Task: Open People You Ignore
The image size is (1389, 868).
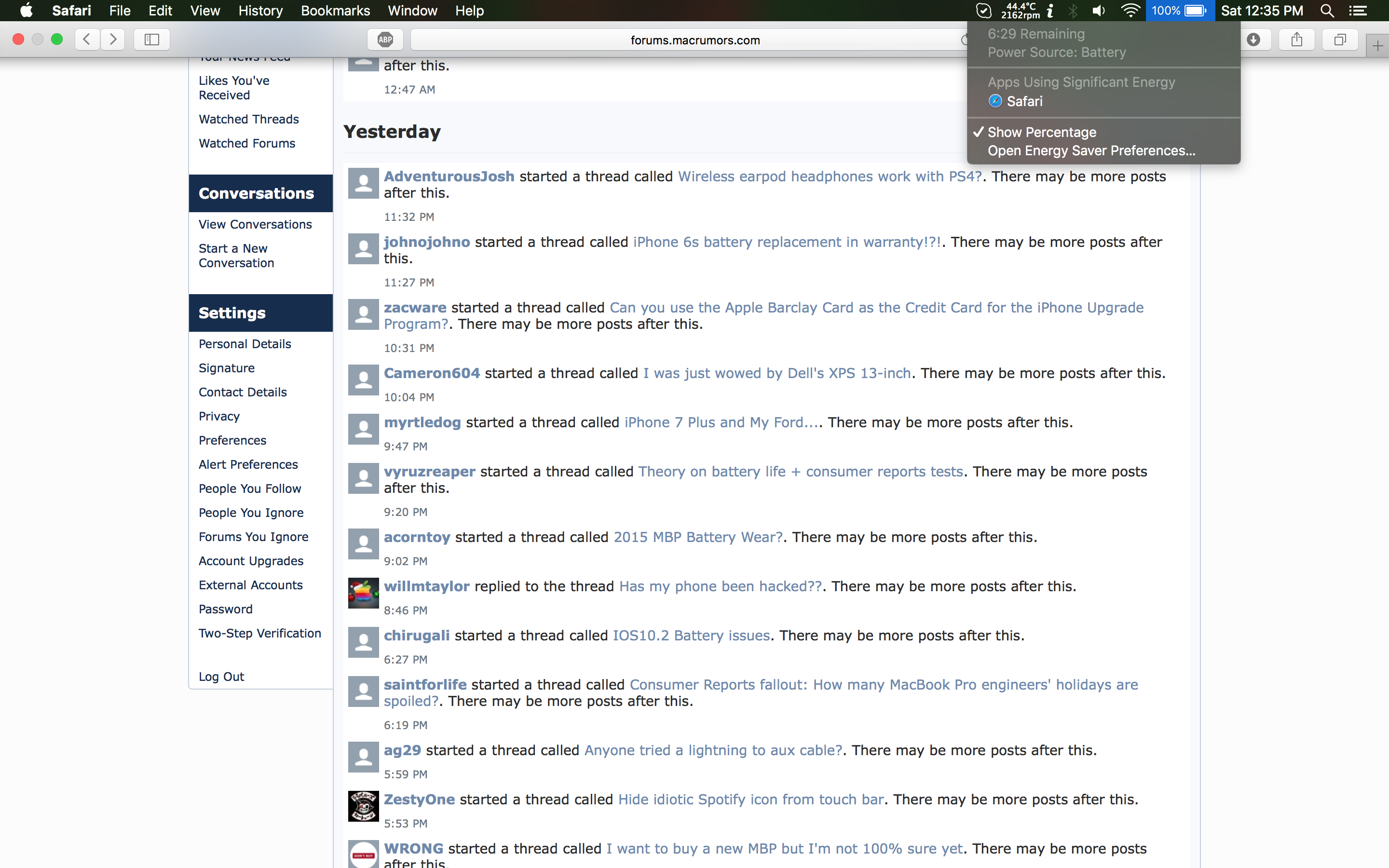Action: pos(251,512)
